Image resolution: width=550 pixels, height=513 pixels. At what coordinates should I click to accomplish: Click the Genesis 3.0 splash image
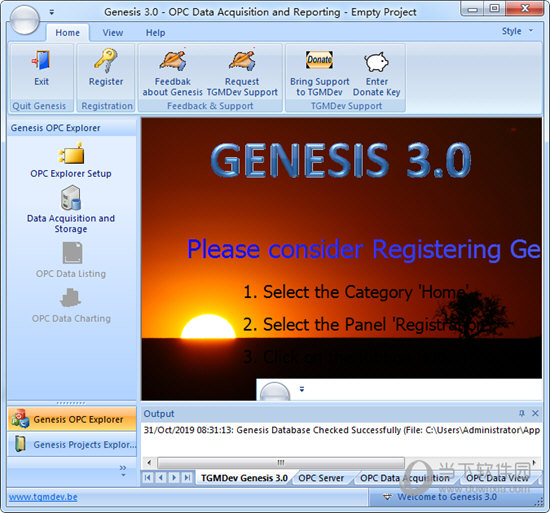(x=341, y=259)
